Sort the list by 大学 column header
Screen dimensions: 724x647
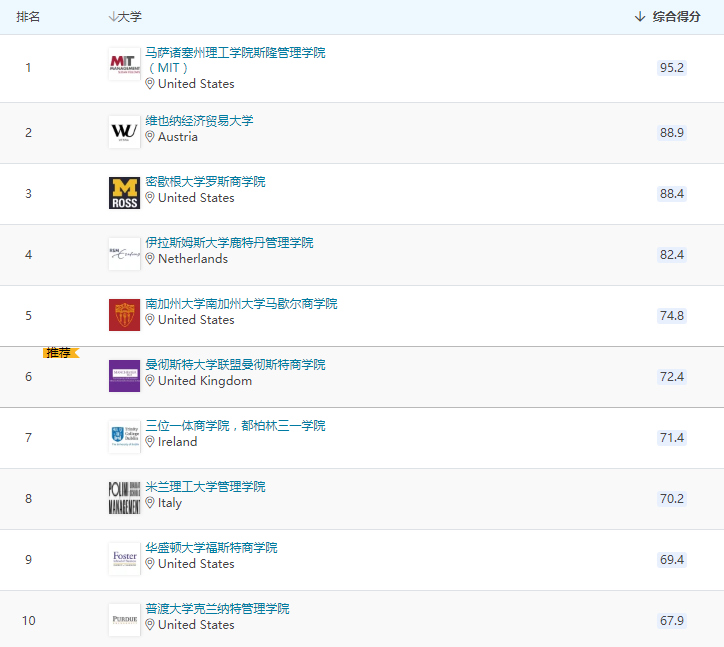125,17
